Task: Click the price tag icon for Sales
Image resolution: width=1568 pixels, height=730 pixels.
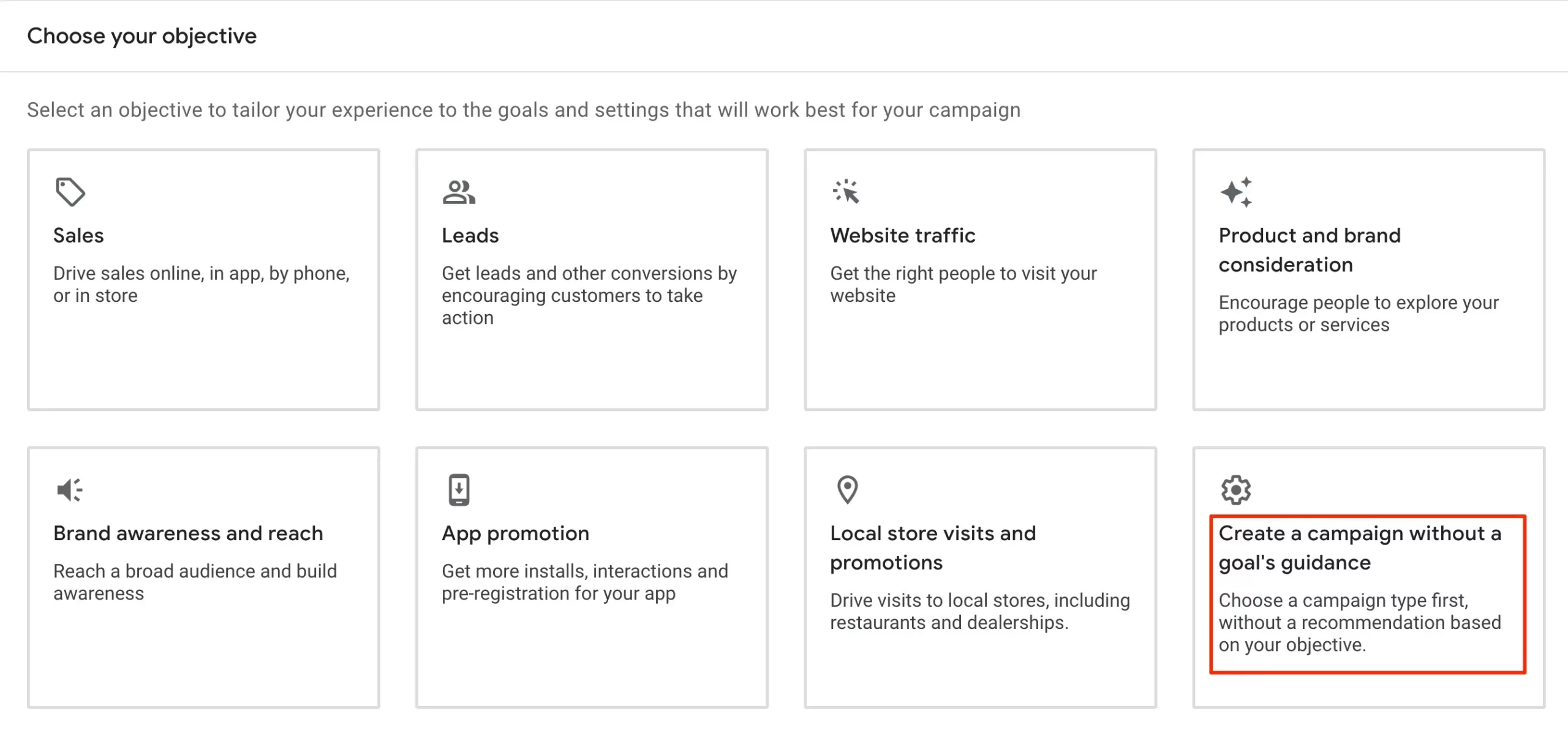Action: (70, 192)
